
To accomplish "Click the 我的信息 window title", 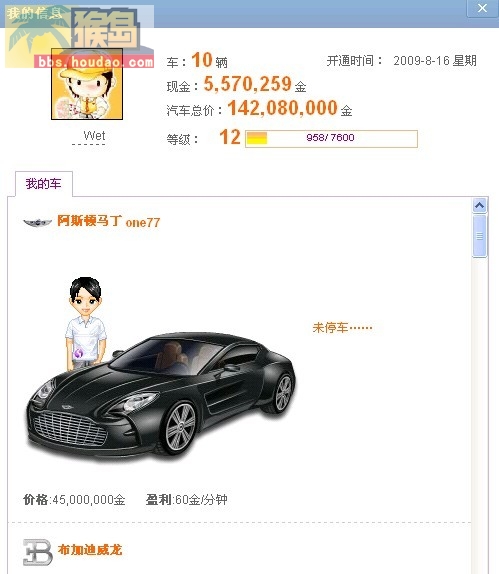I will 34,13.
